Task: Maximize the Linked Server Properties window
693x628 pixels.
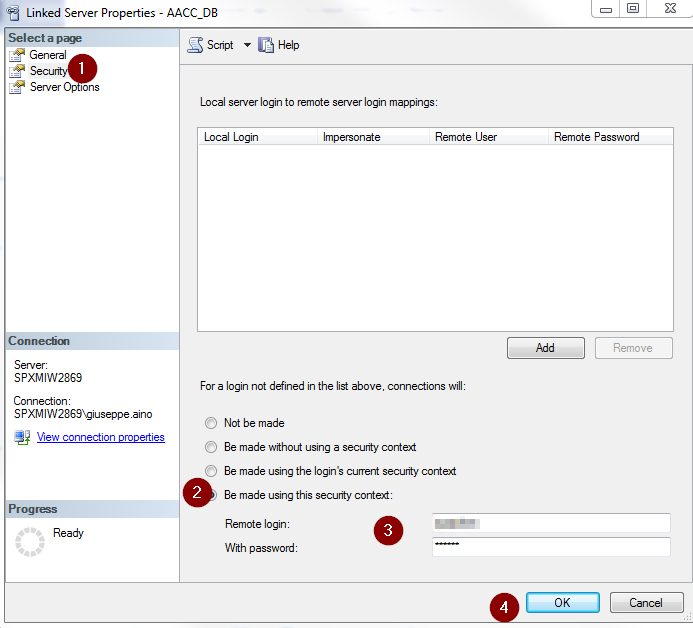Action: click(x=633, y=9)
